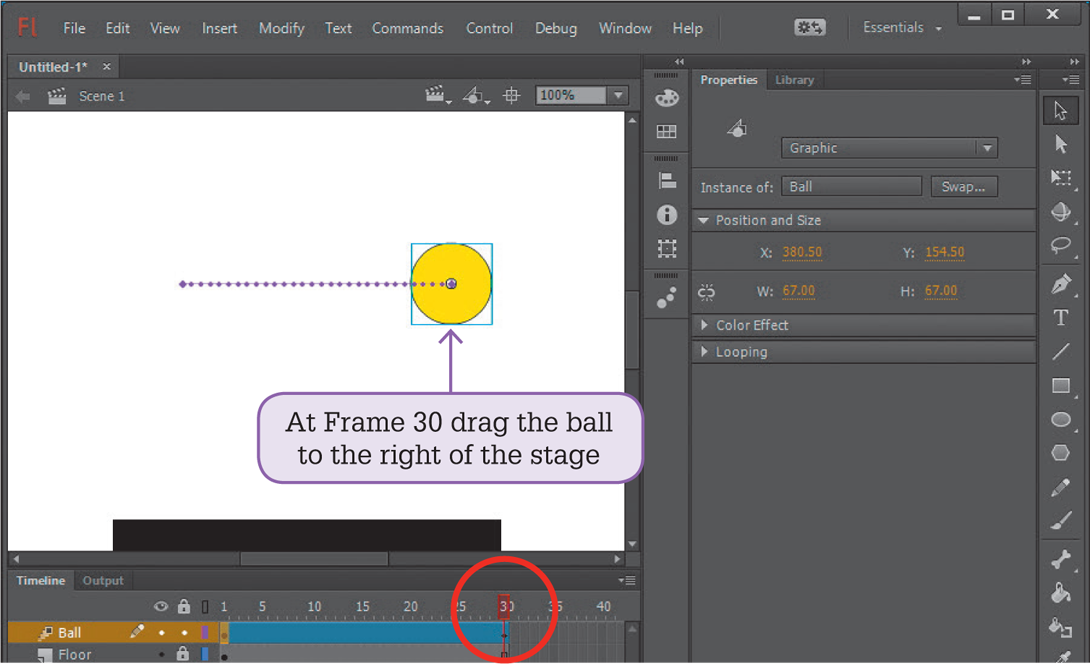This screenshot has width=1090, height=664.
Task: Open the Color panel palette icon
Action: pos(667,98)
